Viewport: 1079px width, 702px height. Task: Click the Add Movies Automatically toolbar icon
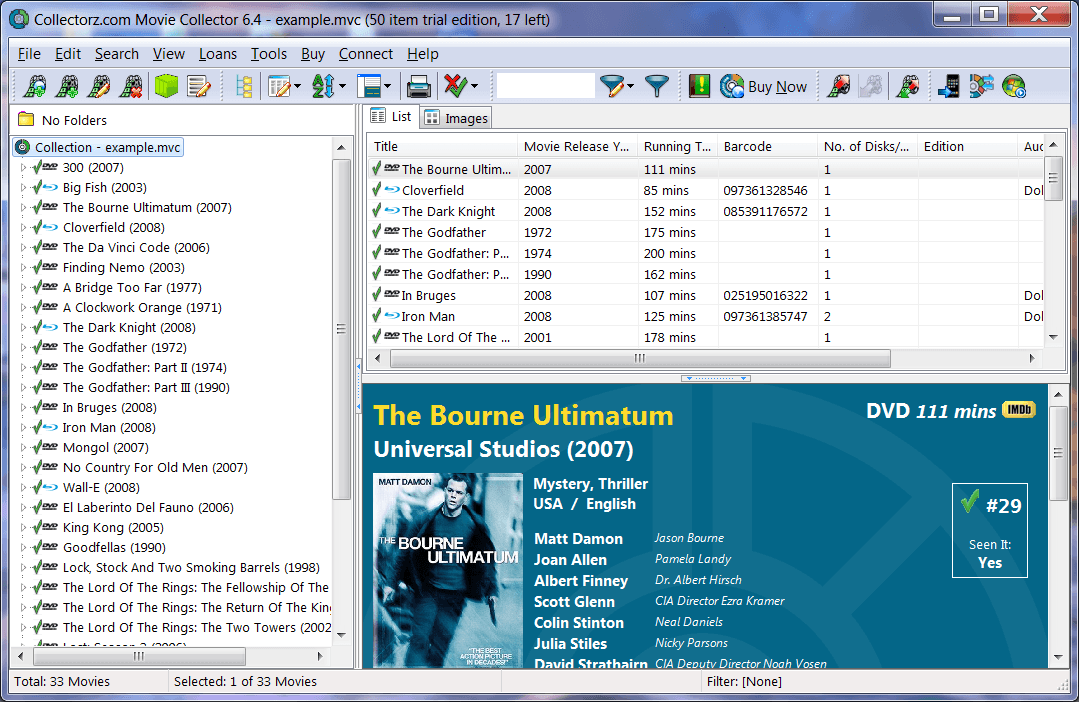[x=35, y=87]
